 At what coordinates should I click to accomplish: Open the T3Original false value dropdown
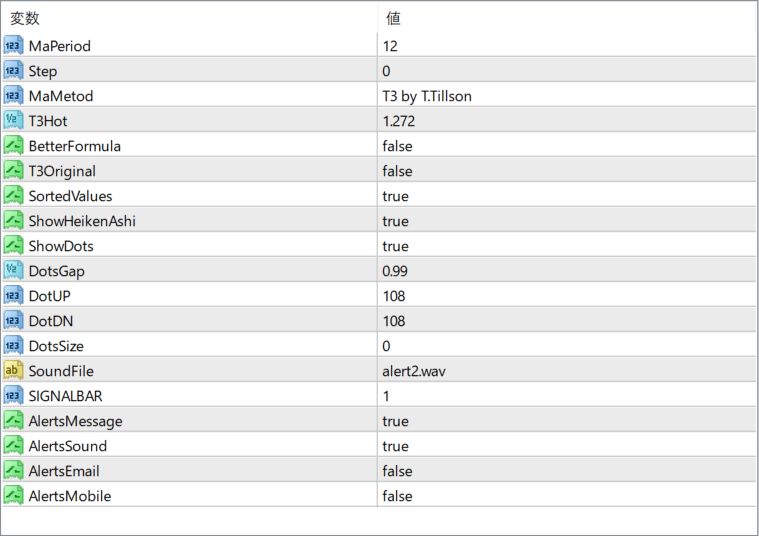[566, 171]
